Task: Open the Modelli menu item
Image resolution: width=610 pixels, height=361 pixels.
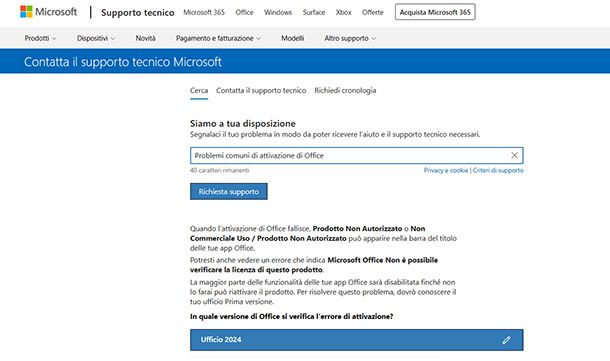Action: coord(293,38)
